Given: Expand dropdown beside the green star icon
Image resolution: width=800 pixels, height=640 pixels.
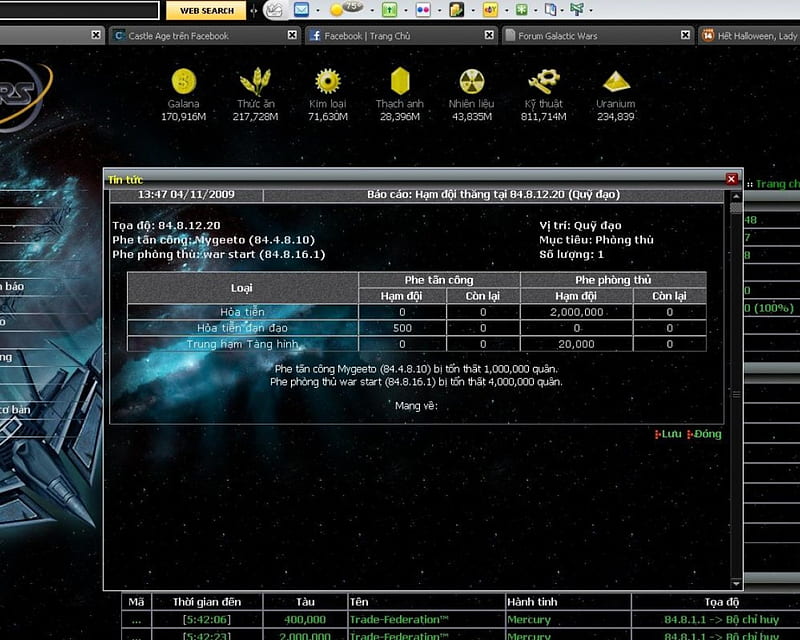Looking at the screenshot, I should pos(535,10).
